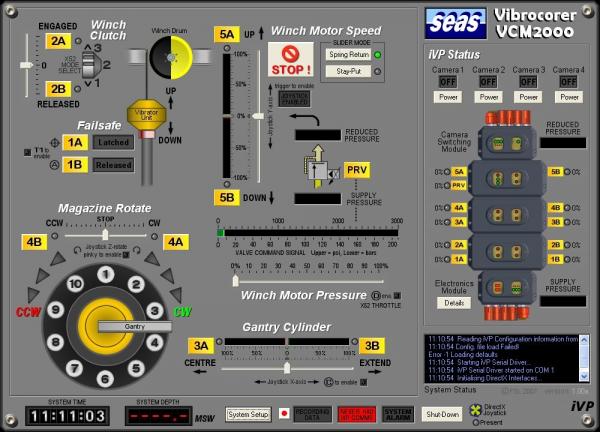
Task: Click the 1A failsafe label
Action: (x=75, y=142)
